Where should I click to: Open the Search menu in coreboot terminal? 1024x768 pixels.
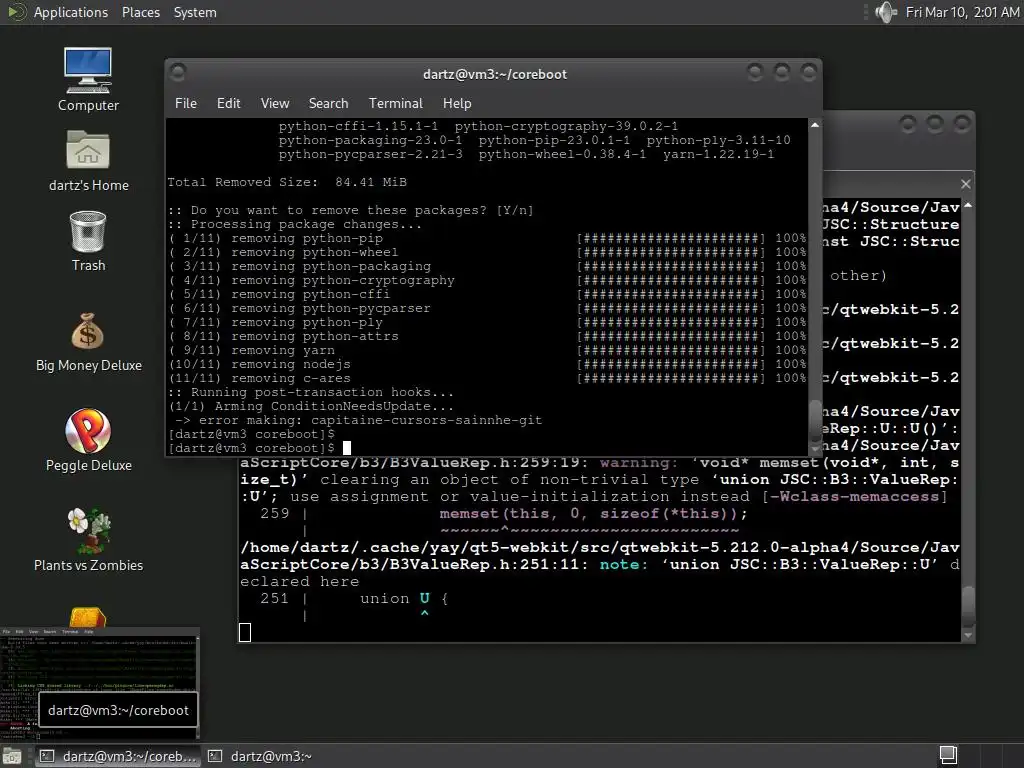click(x=328, y=103)
